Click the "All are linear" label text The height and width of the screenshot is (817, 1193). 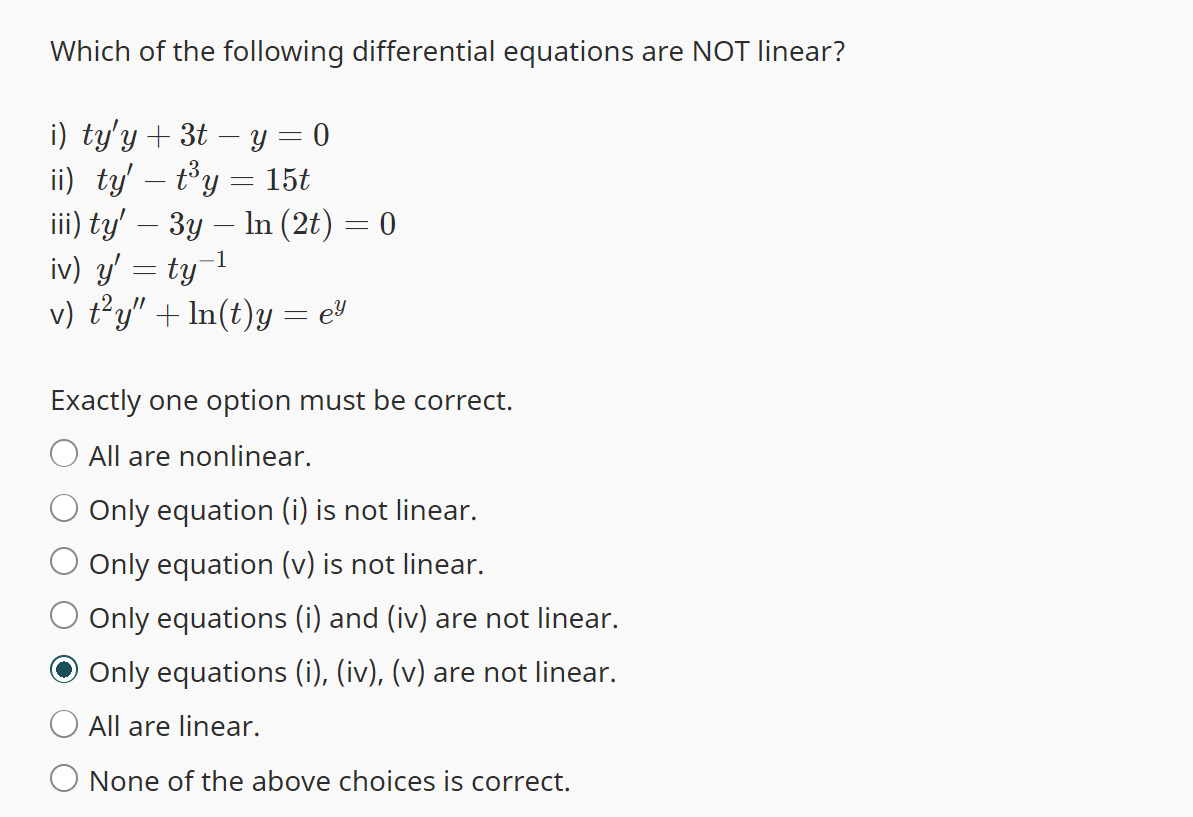(x=174, y=725)
